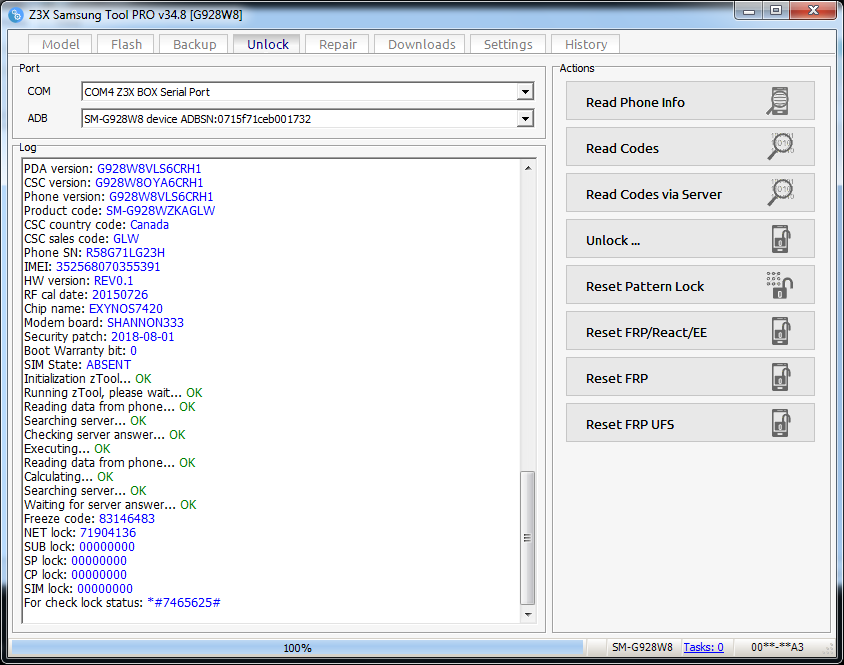Maximize the Z3X Samsung Tool window
844x665 pixels.
[x=776, y=11]
